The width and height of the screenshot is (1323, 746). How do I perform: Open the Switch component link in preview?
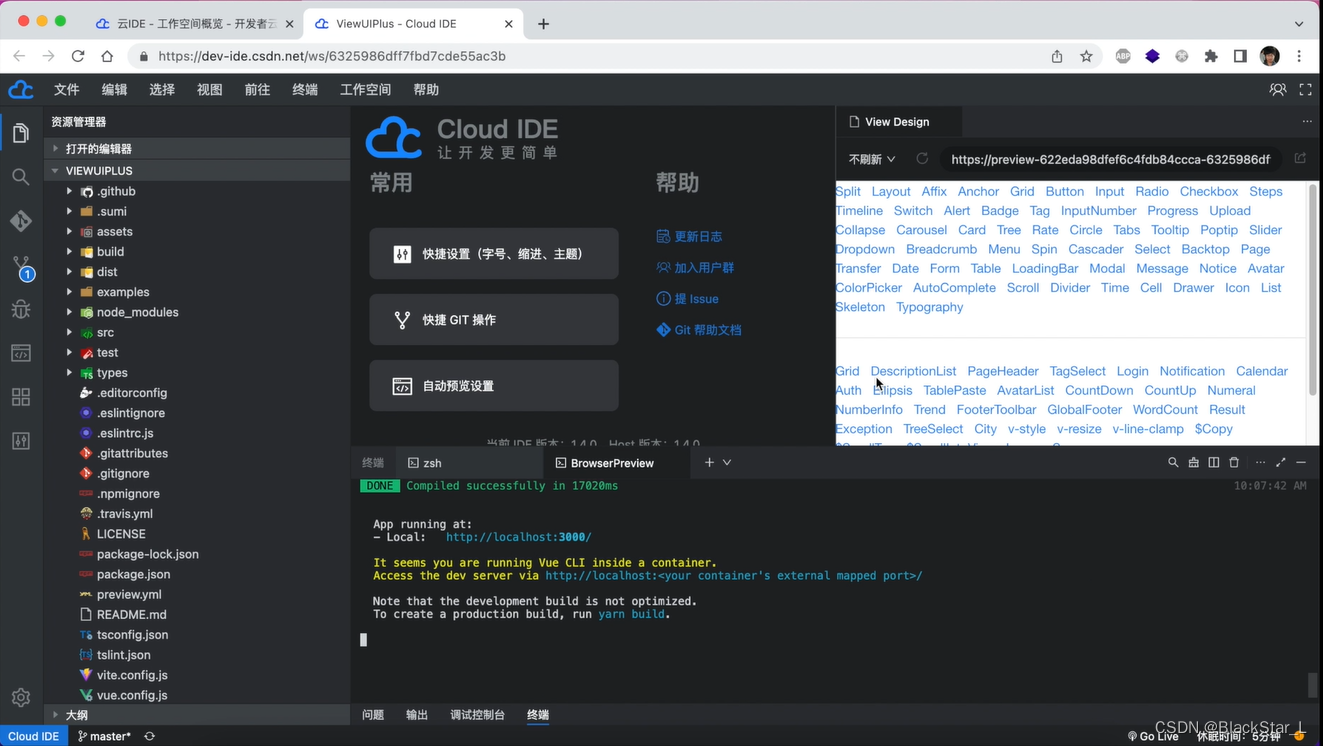pyautogui.click(x=913, y=211)
